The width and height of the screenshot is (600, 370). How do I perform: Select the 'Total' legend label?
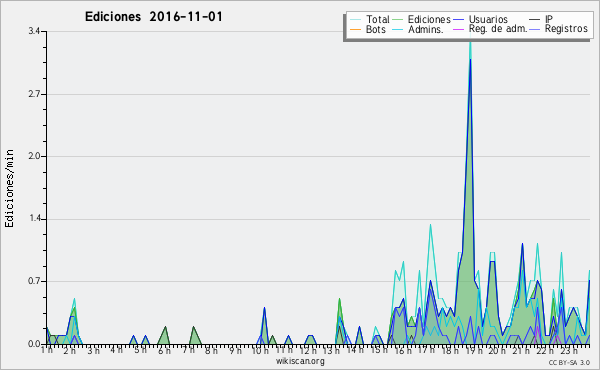pyautogui.click(x=378, y=19)
